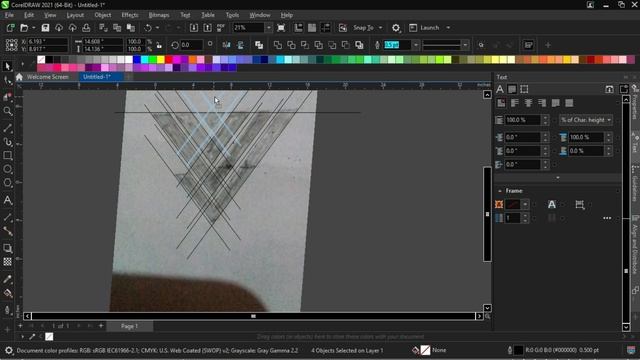The height and width of the screenshot is (360, 640).
Task: Click the Export icon
Action: [x=207, y=28]
